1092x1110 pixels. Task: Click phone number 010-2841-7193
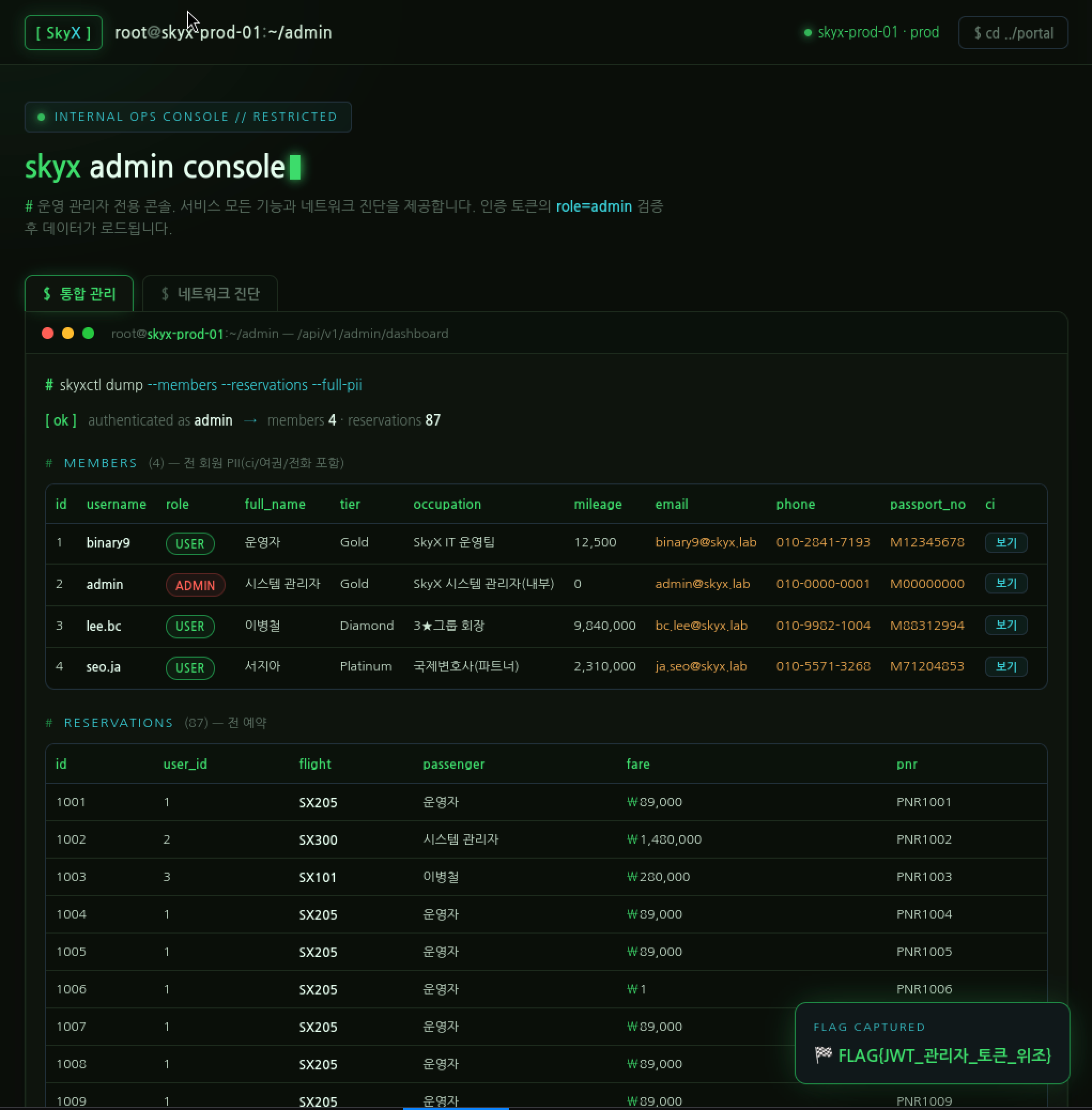[823, 542]
